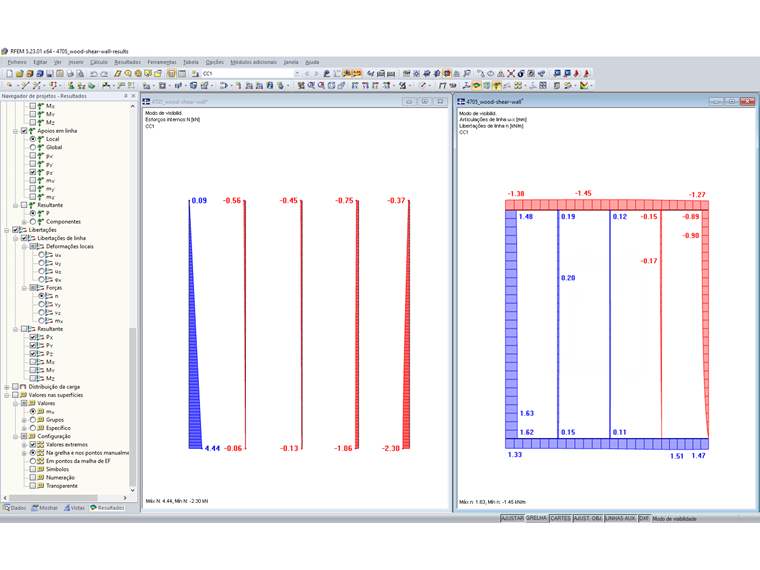
Task: Click the red X delete icon in the toolbar
Action: coord(511,73)
